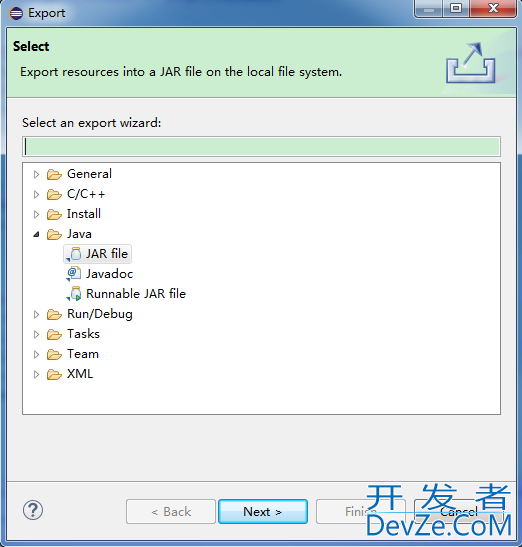Select Runnable JAR file entry text
This screenshot has height=547, width=522.
(x=136, y=294)
